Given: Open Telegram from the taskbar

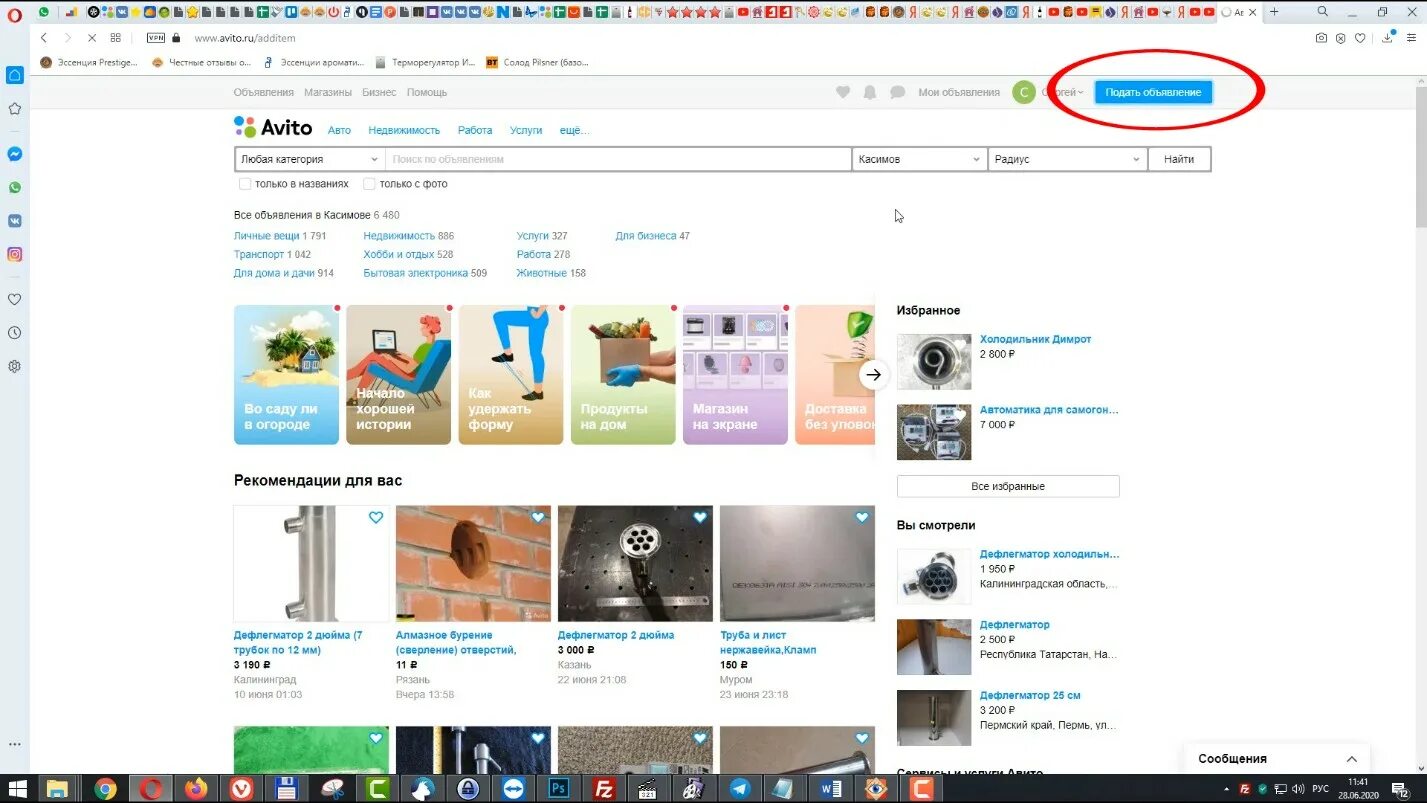Looking at the screenshot, I should pyautogui.click(x=739, y=789).
